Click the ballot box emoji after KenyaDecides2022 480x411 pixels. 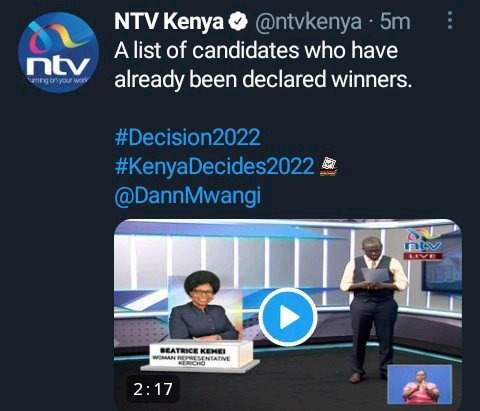coord(329,167)
